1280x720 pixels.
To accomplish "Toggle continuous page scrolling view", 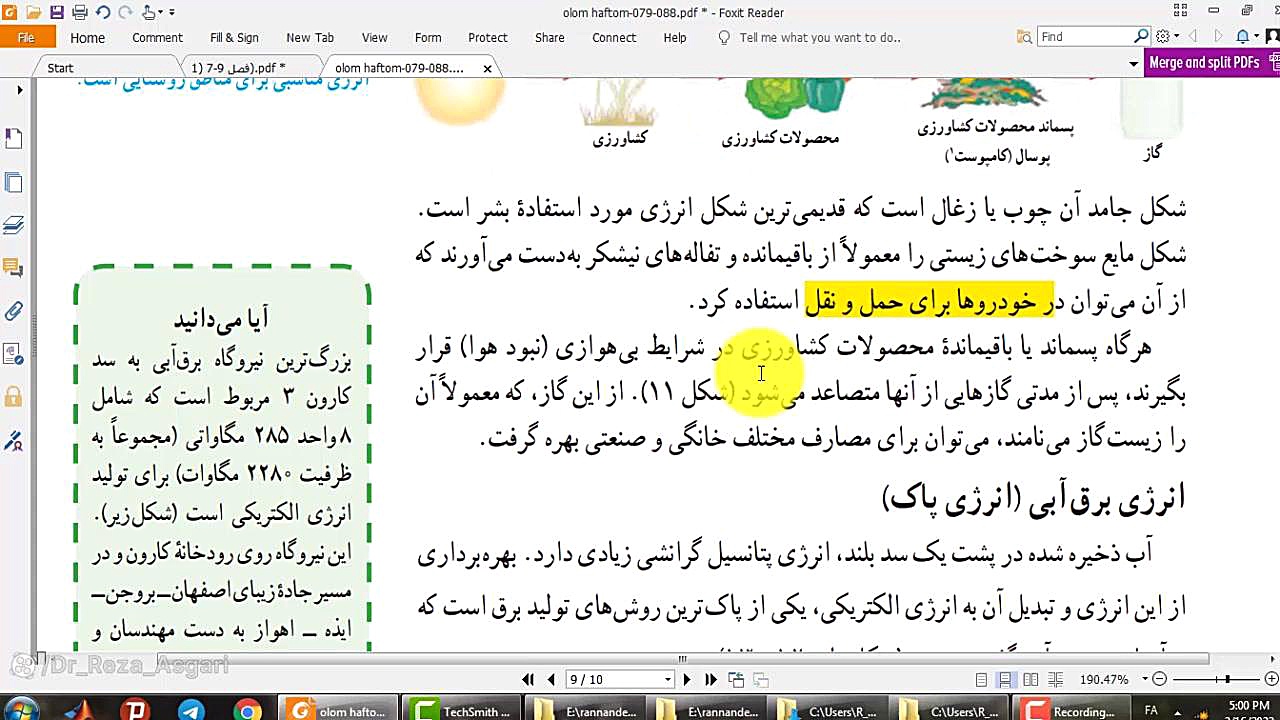I will 1006,680.
